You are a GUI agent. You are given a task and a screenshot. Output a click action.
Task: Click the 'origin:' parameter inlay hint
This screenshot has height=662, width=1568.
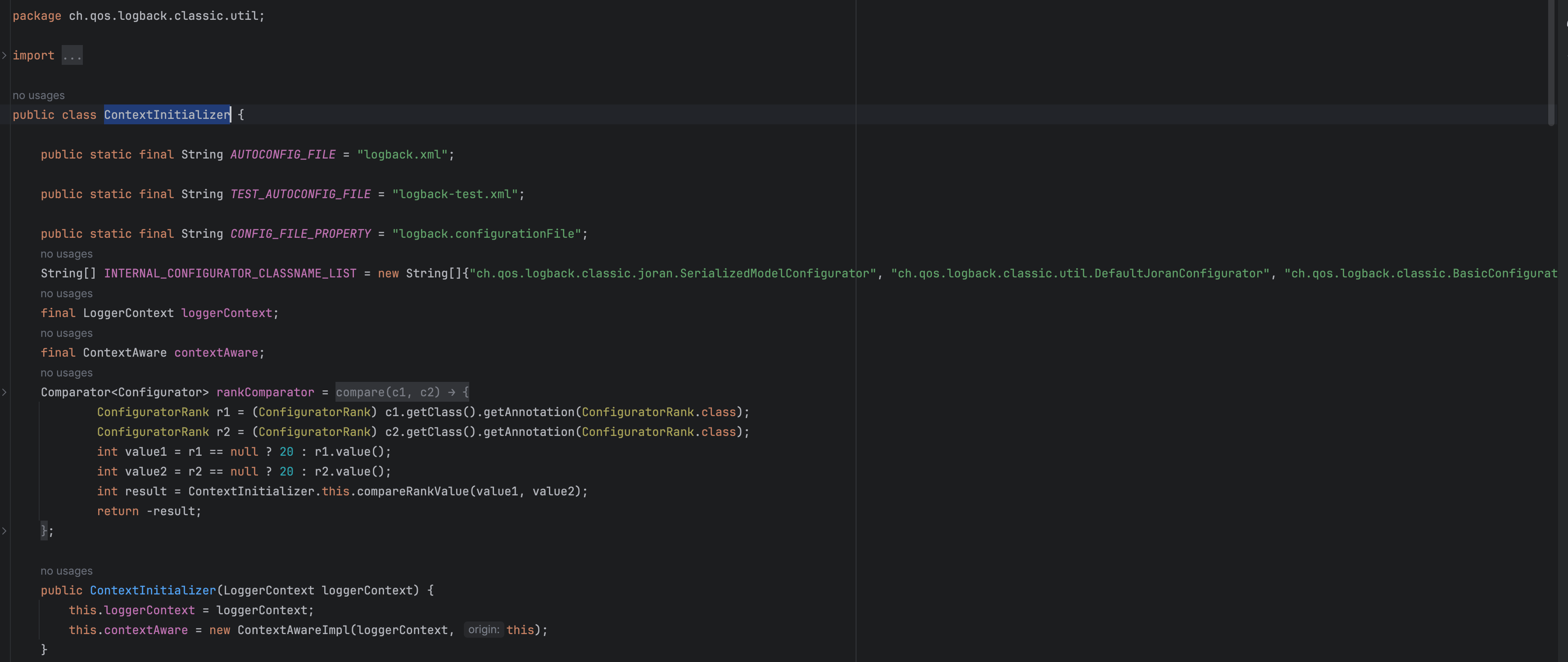pyautogui.click(x=483, y=630)
